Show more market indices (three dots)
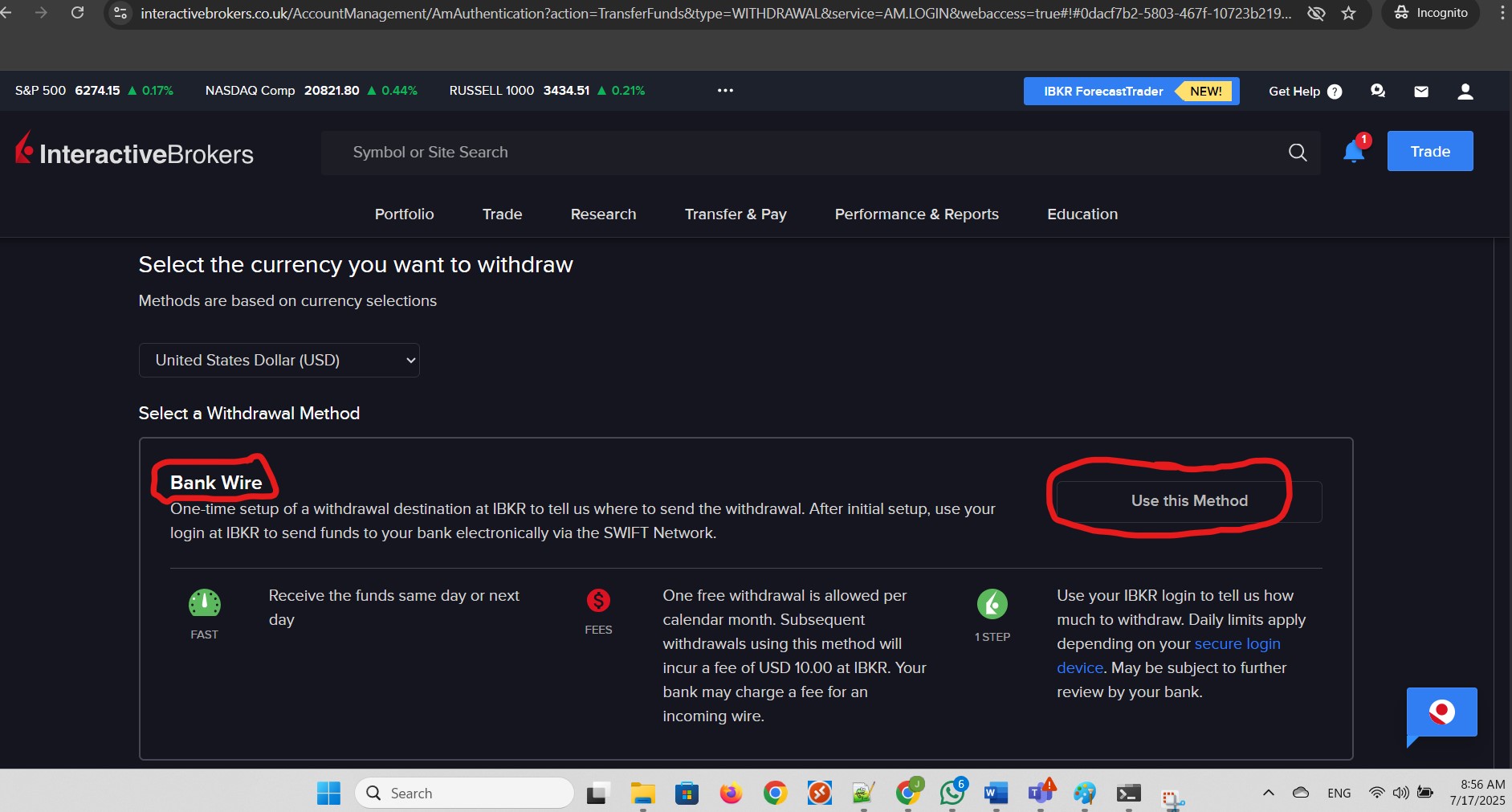Viewport: 1512px width, 812px height. tap(725, 91)
